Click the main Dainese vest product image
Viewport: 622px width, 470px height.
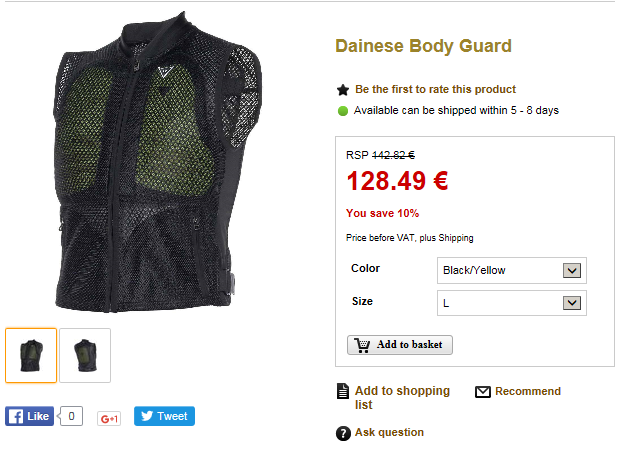(x=157, y=162)
